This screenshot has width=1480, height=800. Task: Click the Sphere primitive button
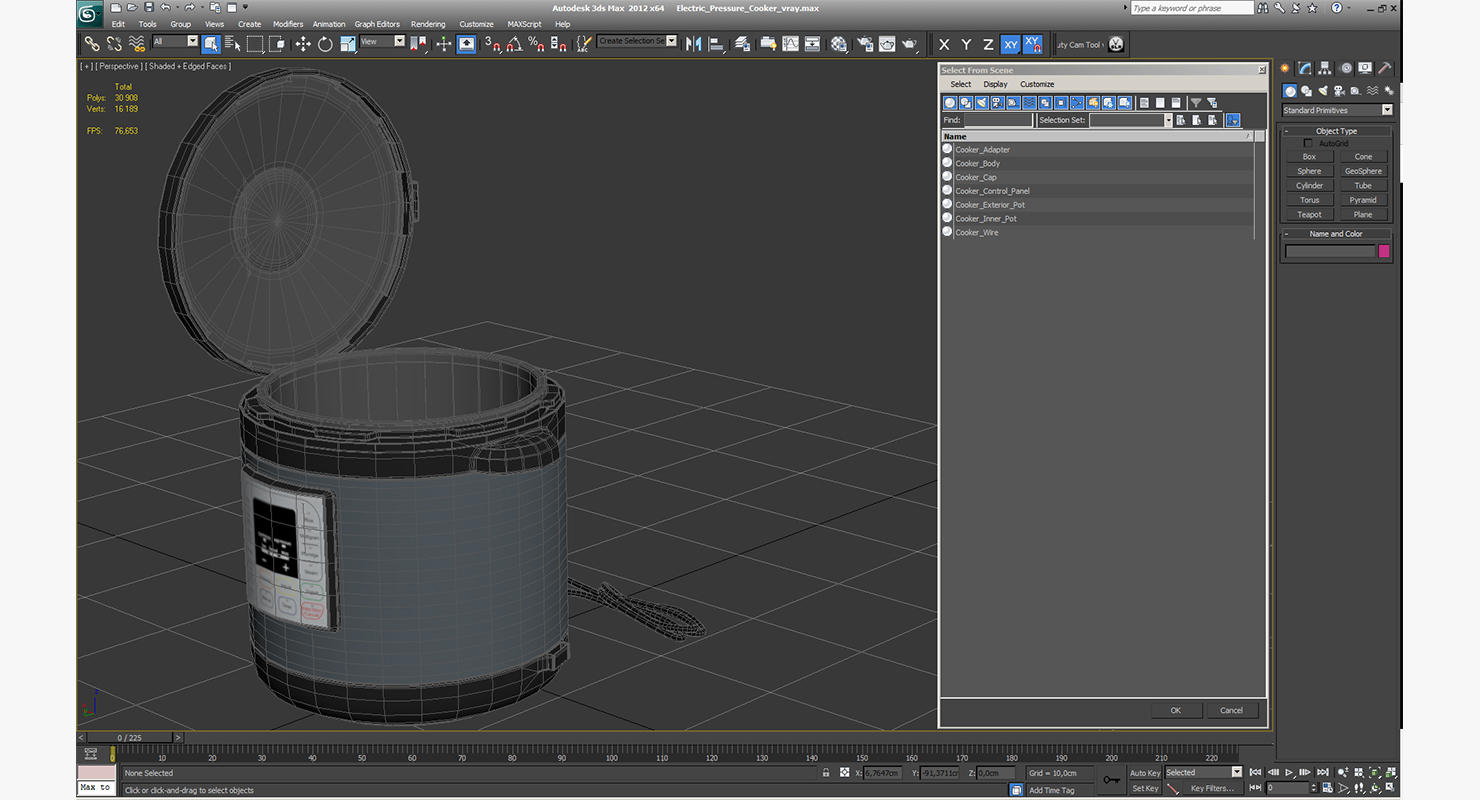(1309, 171)
